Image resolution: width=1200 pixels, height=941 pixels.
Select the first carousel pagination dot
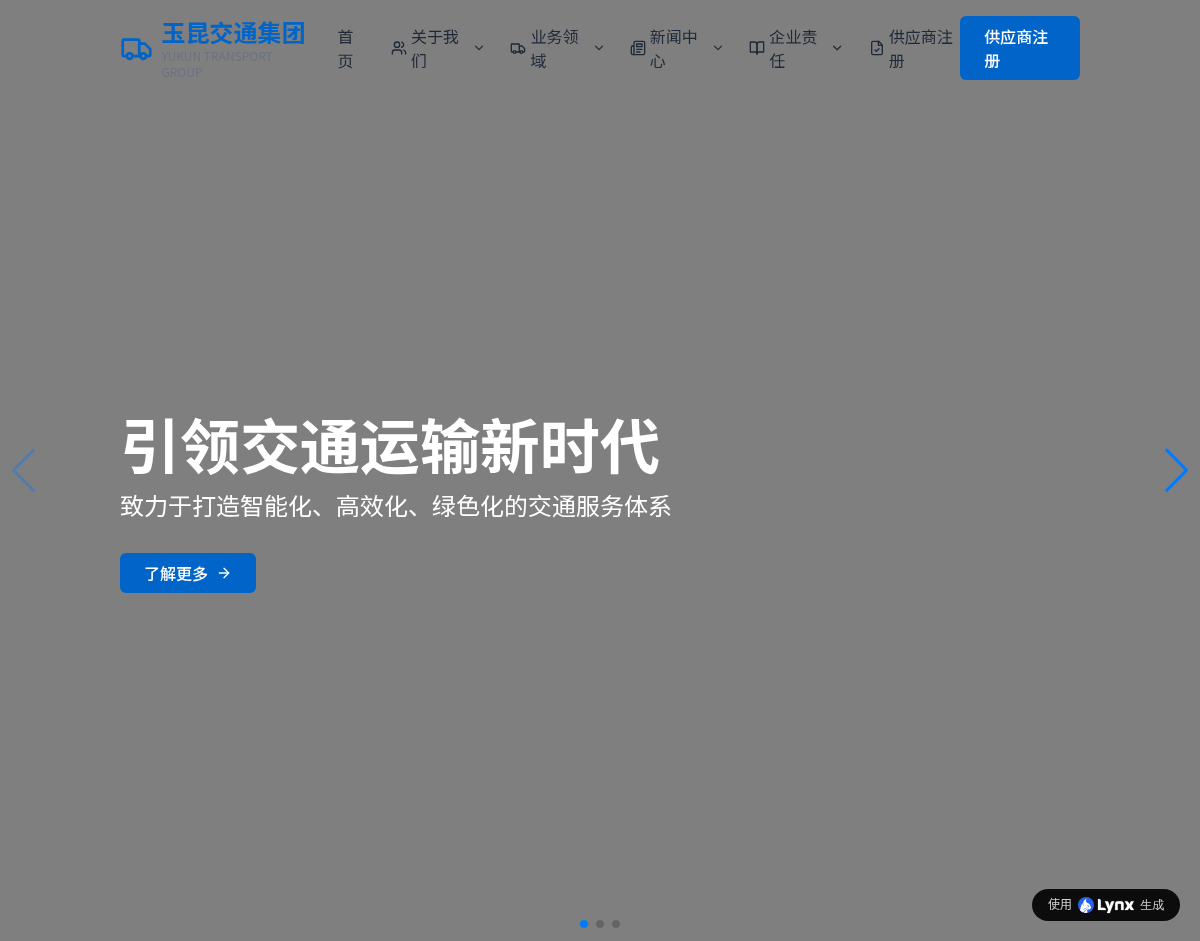tap(584, 924)
